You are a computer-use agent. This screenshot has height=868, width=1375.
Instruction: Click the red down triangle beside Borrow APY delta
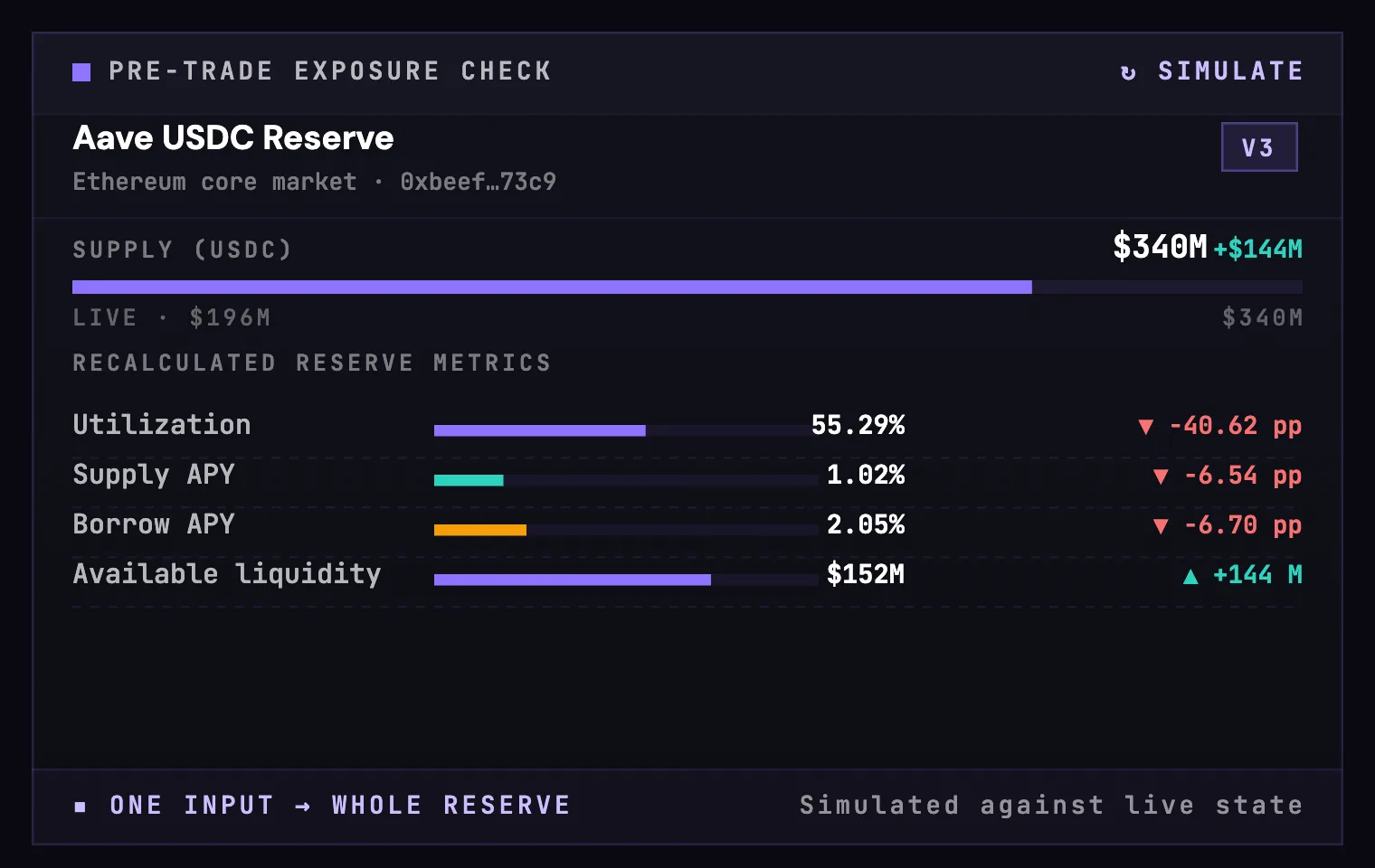(x=1162, y=526)
